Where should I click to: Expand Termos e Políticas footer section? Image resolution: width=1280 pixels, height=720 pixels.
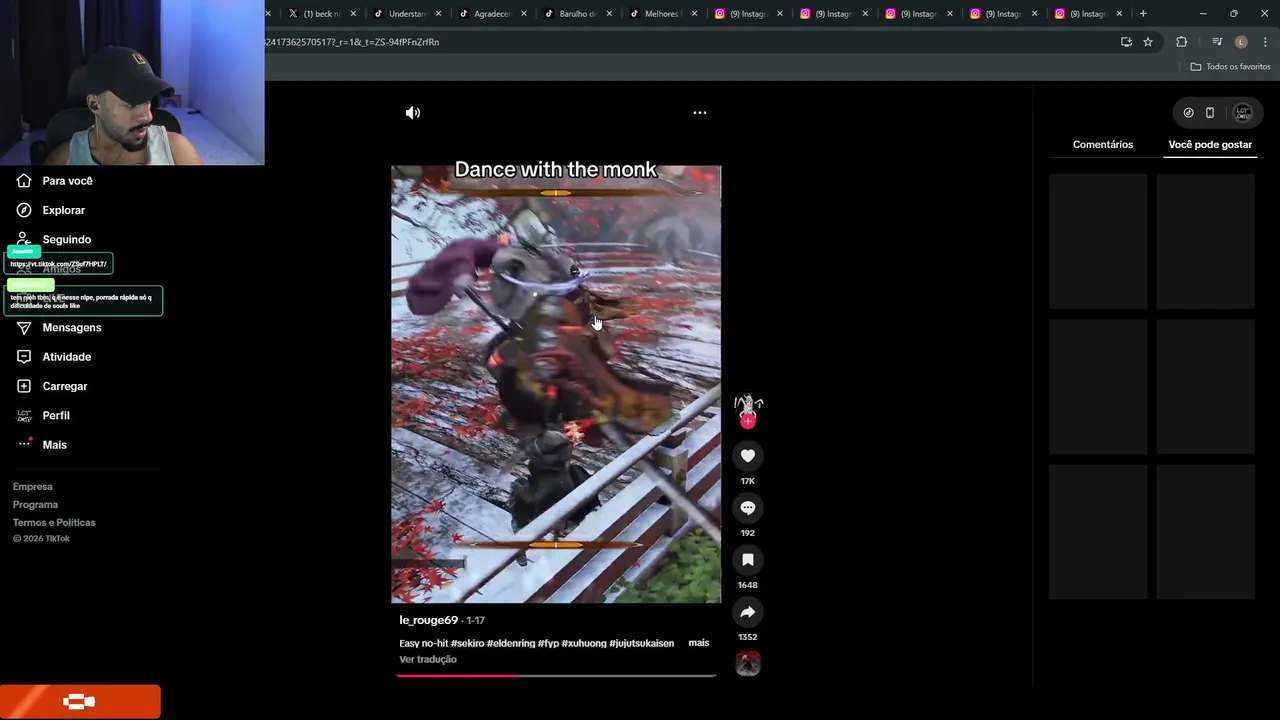click(x=54, y=523)
